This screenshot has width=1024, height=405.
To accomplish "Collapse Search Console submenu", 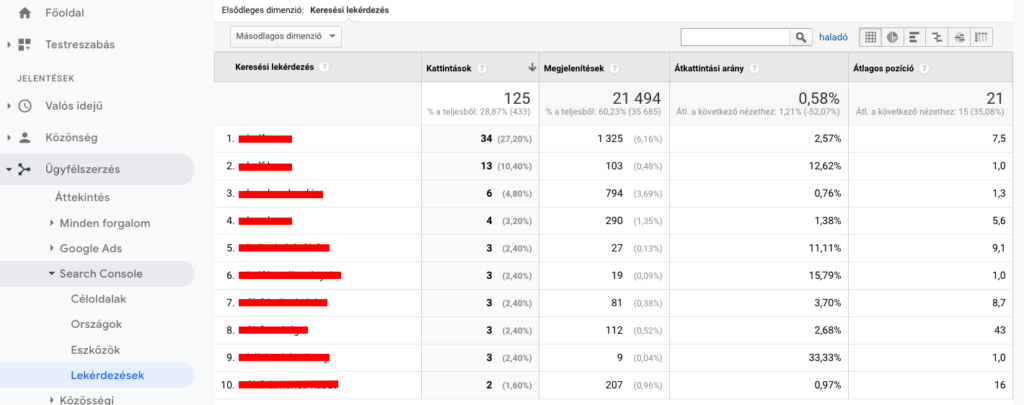I will tap(52, 274).
